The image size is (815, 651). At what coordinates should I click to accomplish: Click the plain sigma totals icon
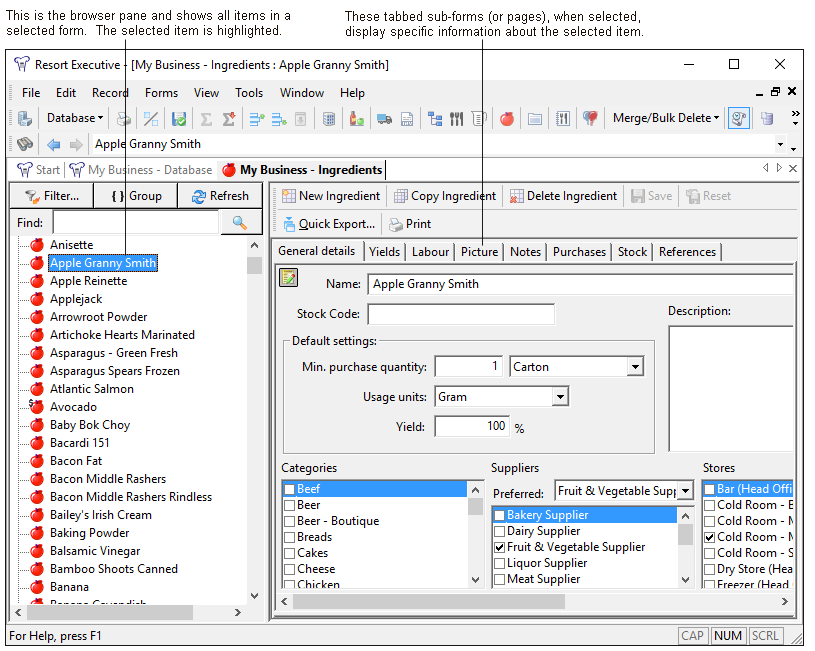[206, 119]
